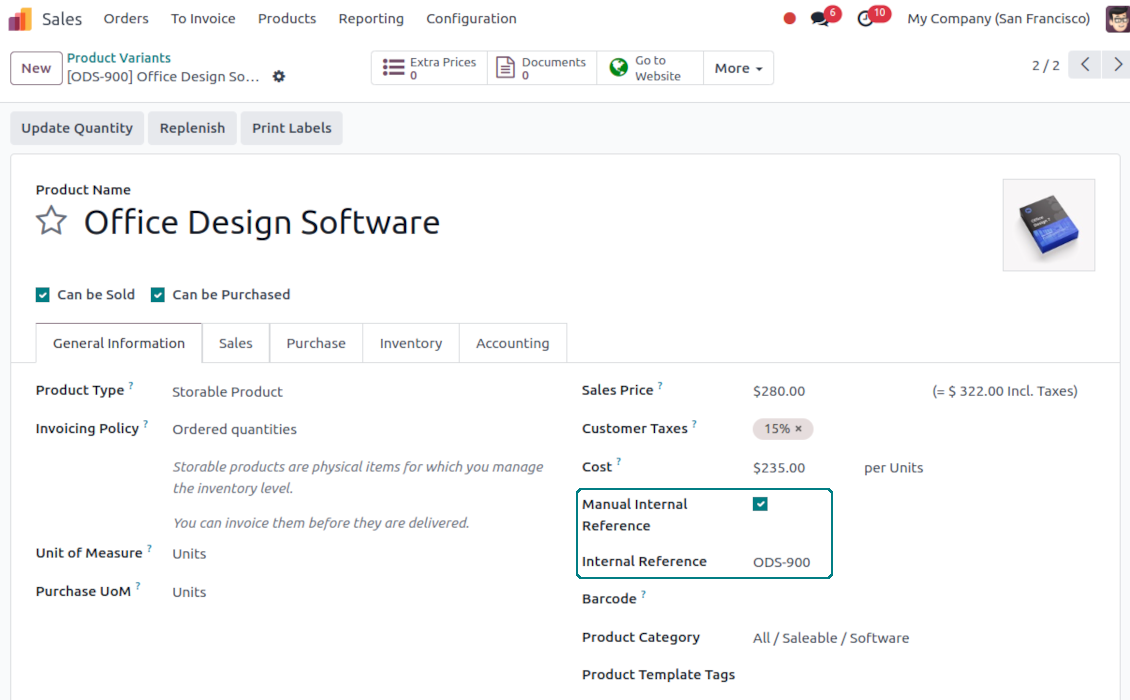Open the Product Category selection field
This screenshot has width=1130, height=700.
click(830, 638)
